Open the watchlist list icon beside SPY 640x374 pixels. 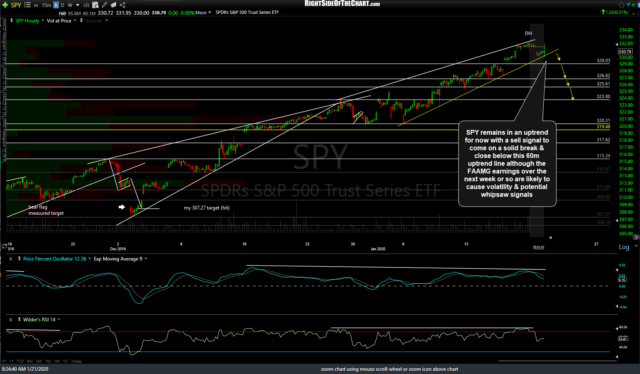tap(27, 5)
